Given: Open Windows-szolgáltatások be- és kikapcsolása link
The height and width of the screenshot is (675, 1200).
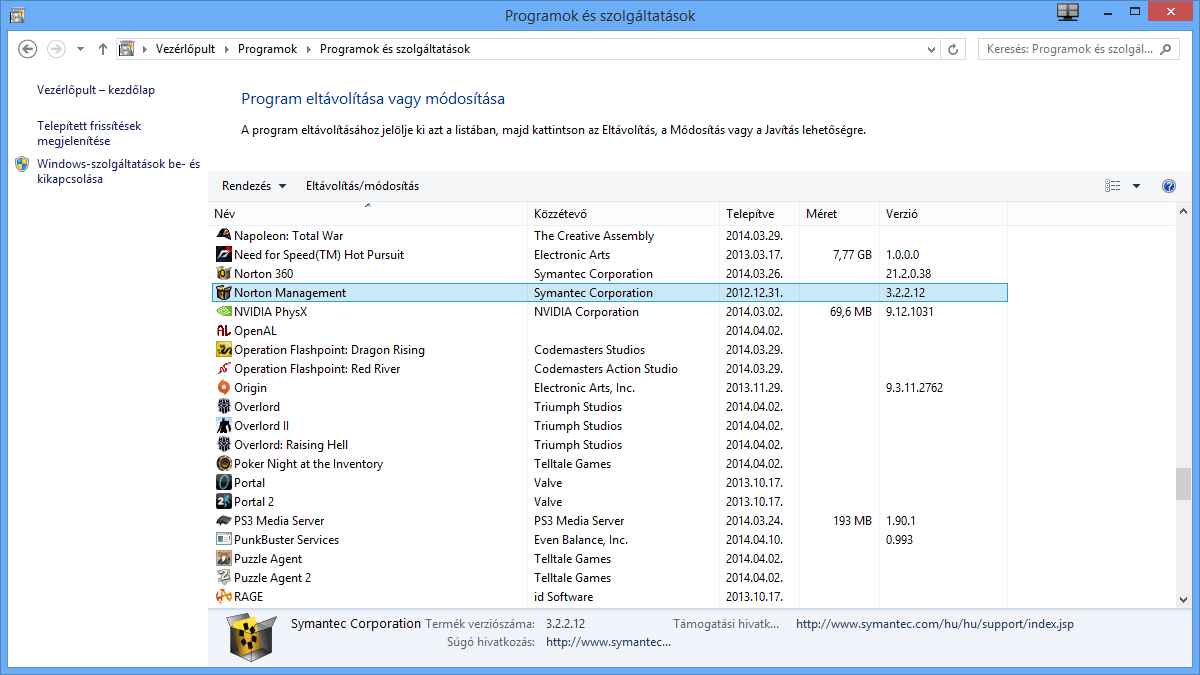Looking at the screenshot, I should (x=119, y=172).
